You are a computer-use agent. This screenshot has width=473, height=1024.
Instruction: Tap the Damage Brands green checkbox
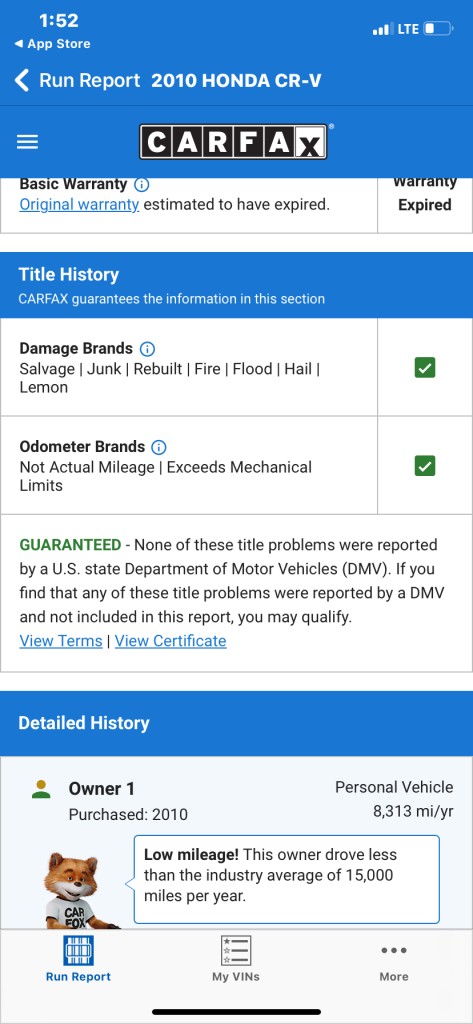click(425, 368)
